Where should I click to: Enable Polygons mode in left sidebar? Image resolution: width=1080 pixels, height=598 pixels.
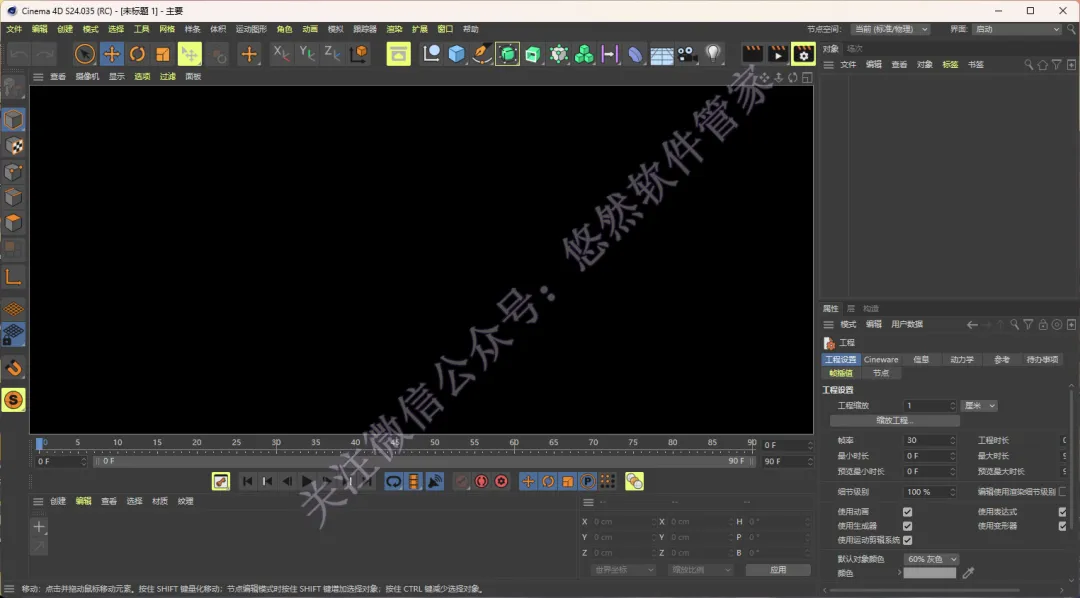coord(13,223)
